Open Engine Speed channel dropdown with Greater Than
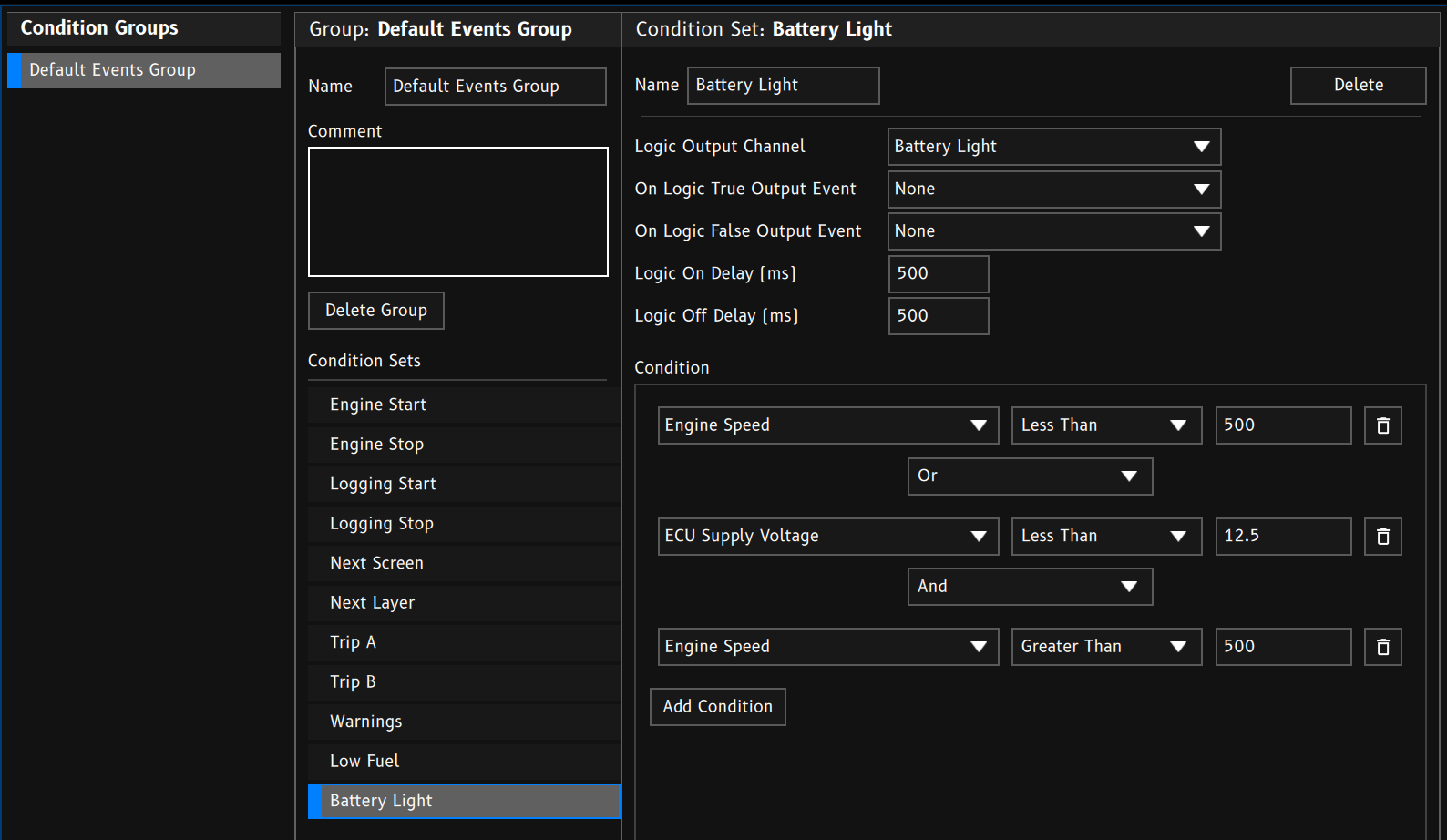The image size is (1447, 840). point(828,647)
